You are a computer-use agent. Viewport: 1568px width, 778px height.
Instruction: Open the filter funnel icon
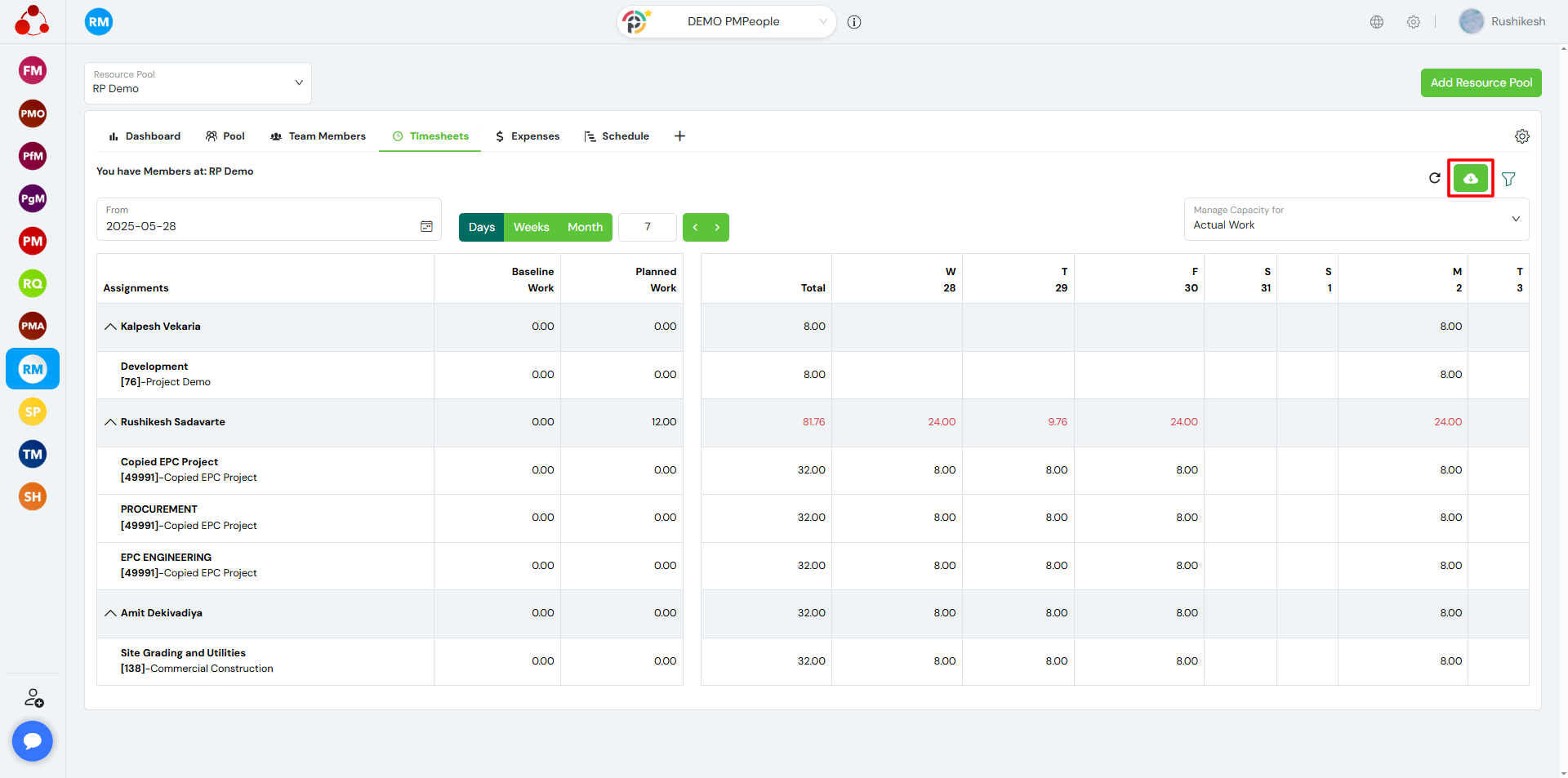[x=1508, y=179]
